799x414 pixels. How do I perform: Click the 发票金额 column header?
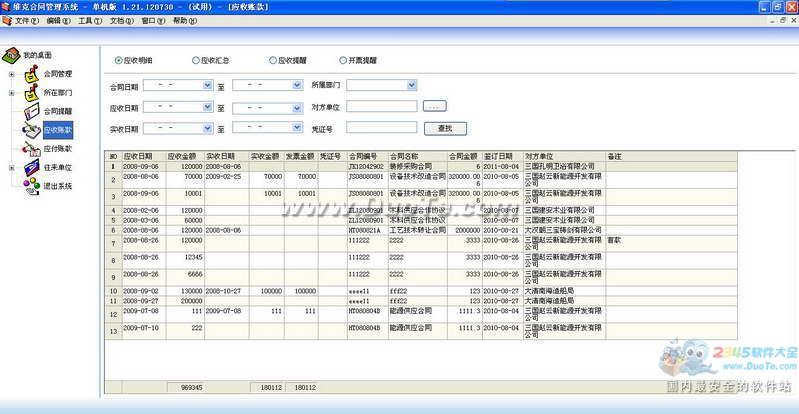[x=301, y=157]
